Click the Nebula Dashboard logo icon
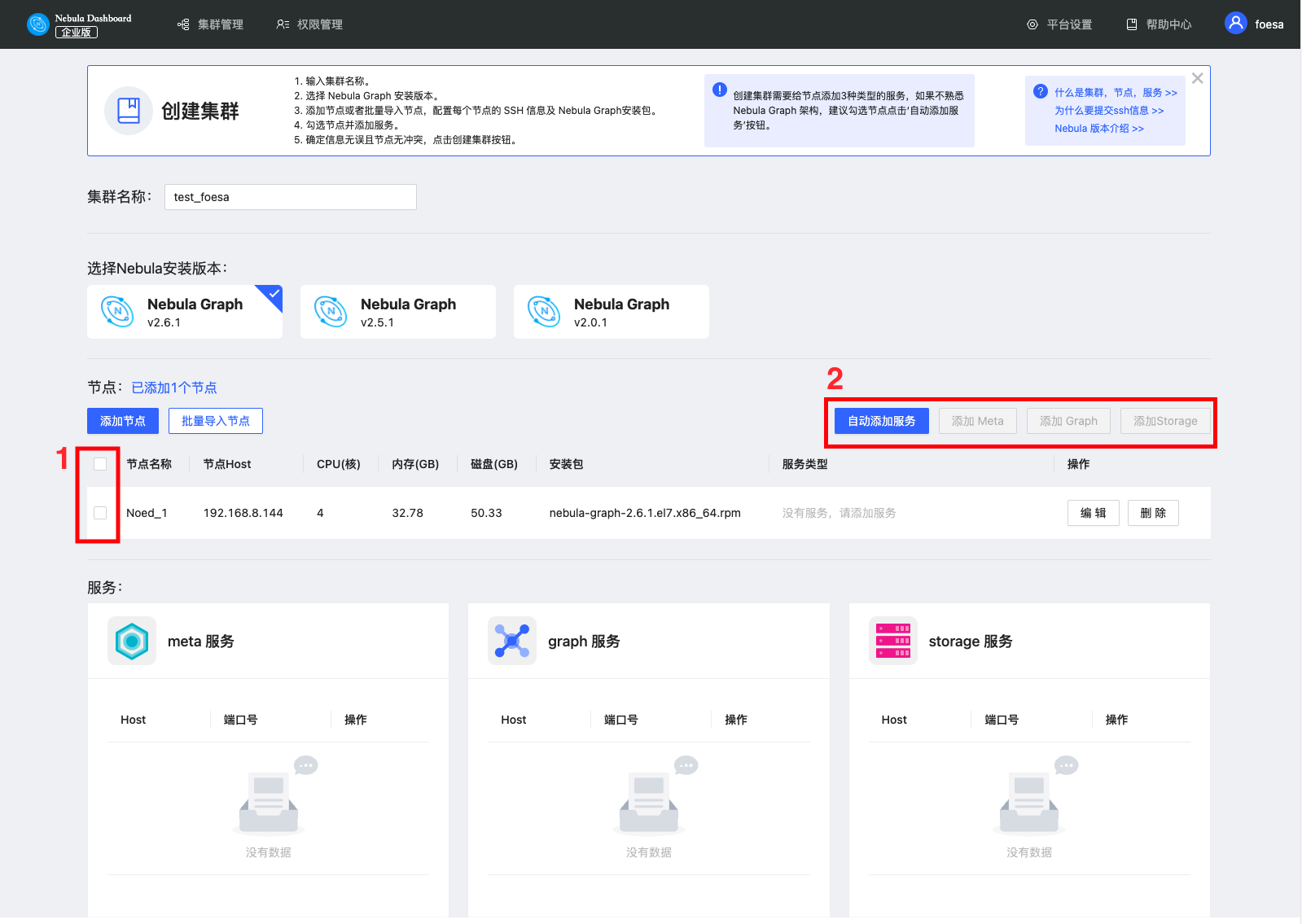This screenshot has height=924, width=1302. tap(37, 24)
